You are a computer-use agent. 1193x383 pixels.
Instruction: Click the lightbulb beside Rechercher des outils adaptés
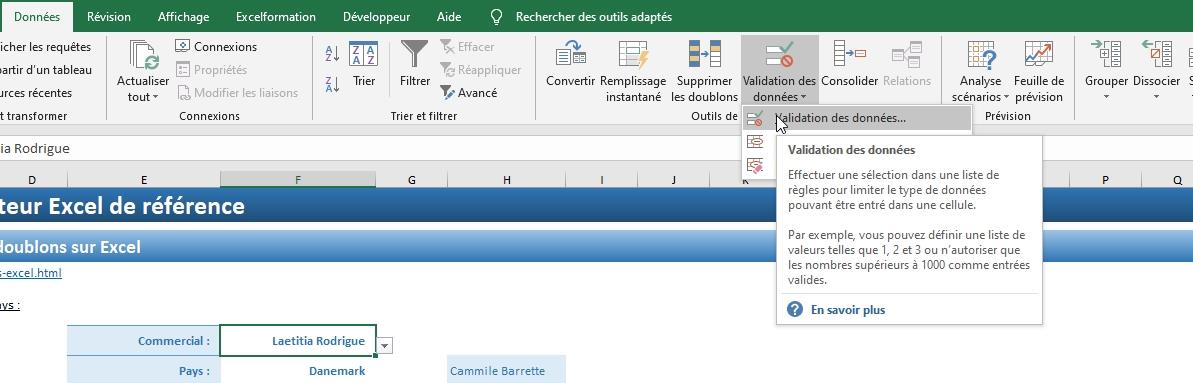click(497, 17)
